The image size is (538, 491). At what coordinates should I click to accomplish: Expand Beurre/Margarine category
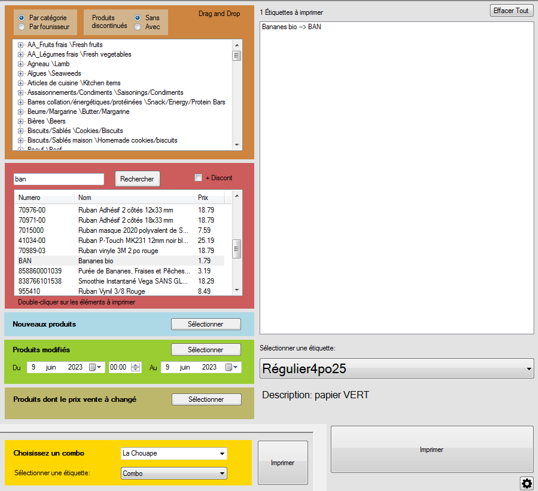(x=21, y=112)
